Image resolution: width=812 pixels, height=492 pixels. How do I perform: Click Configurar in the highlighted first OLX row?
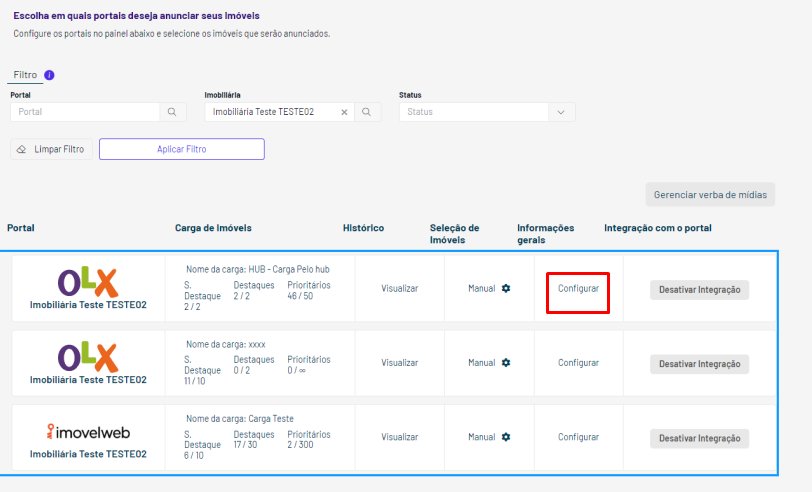(x=578, y=288)
